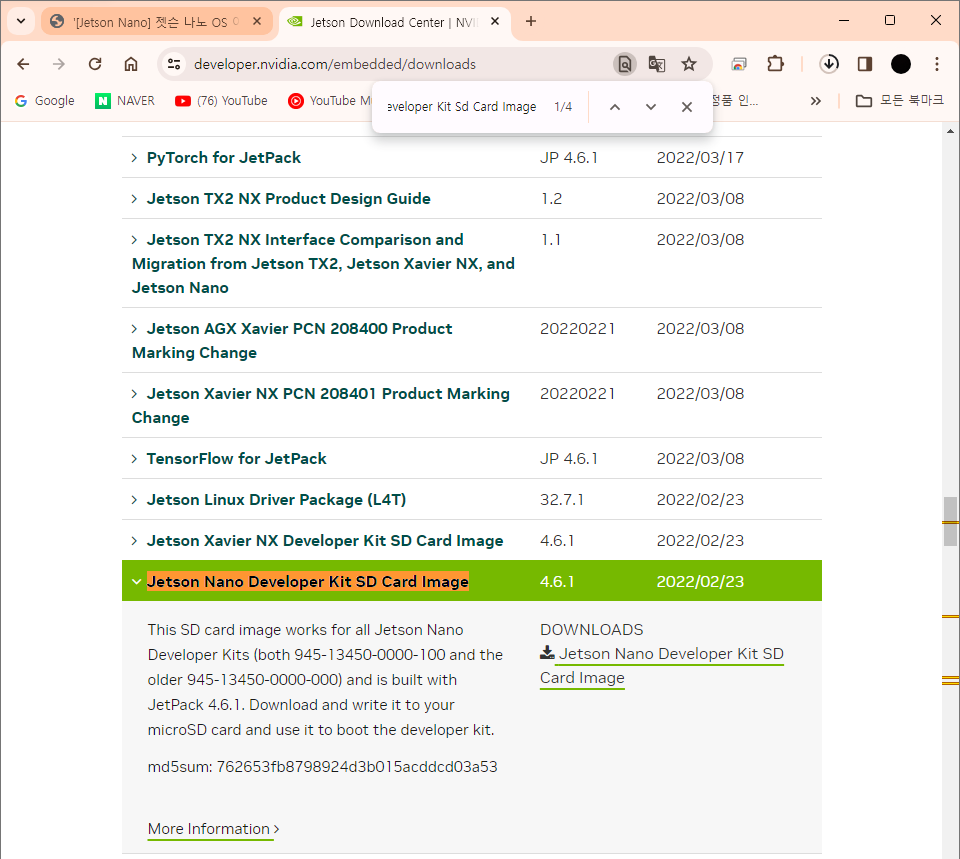The image size is (960, 859).
Task: Click the vertical page scrollbar thumb
Action: (x=950, y=522)
